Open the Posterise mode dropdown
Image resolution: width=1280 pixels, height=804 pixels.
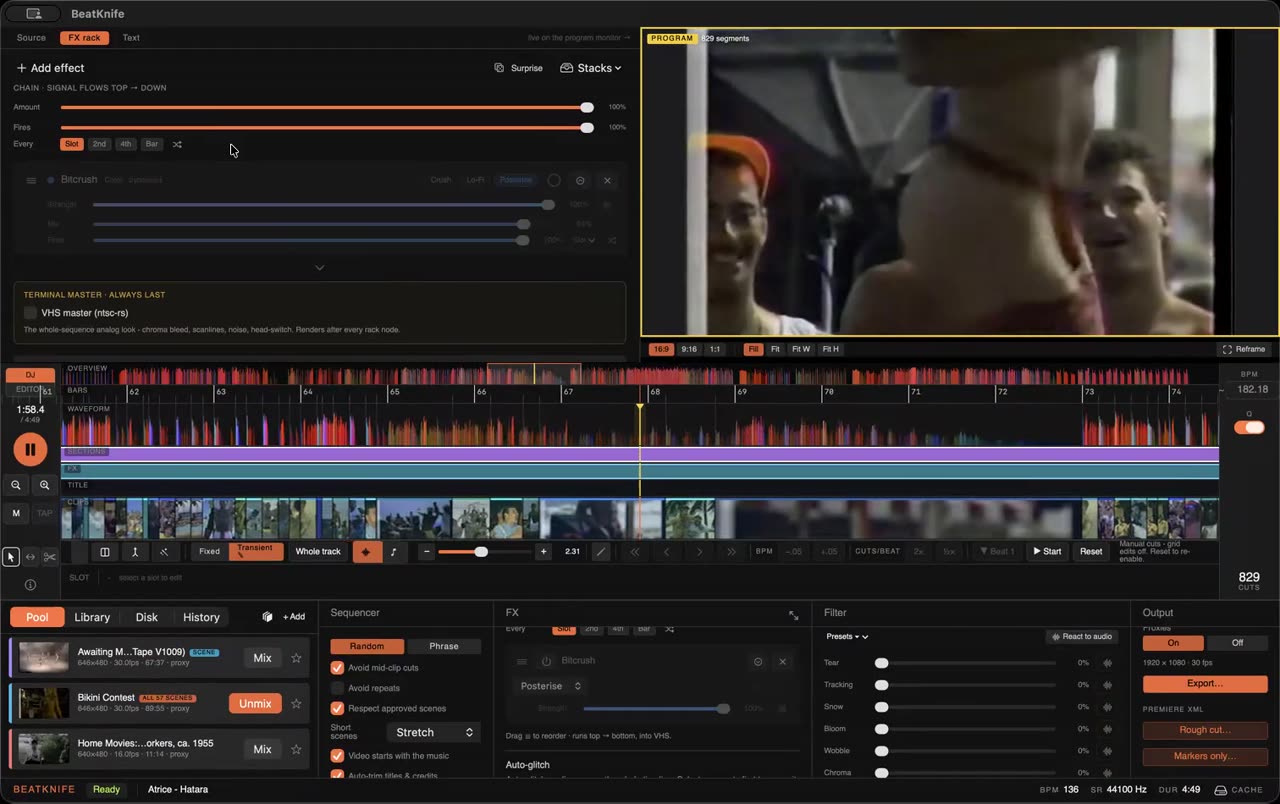click(550, 686)
